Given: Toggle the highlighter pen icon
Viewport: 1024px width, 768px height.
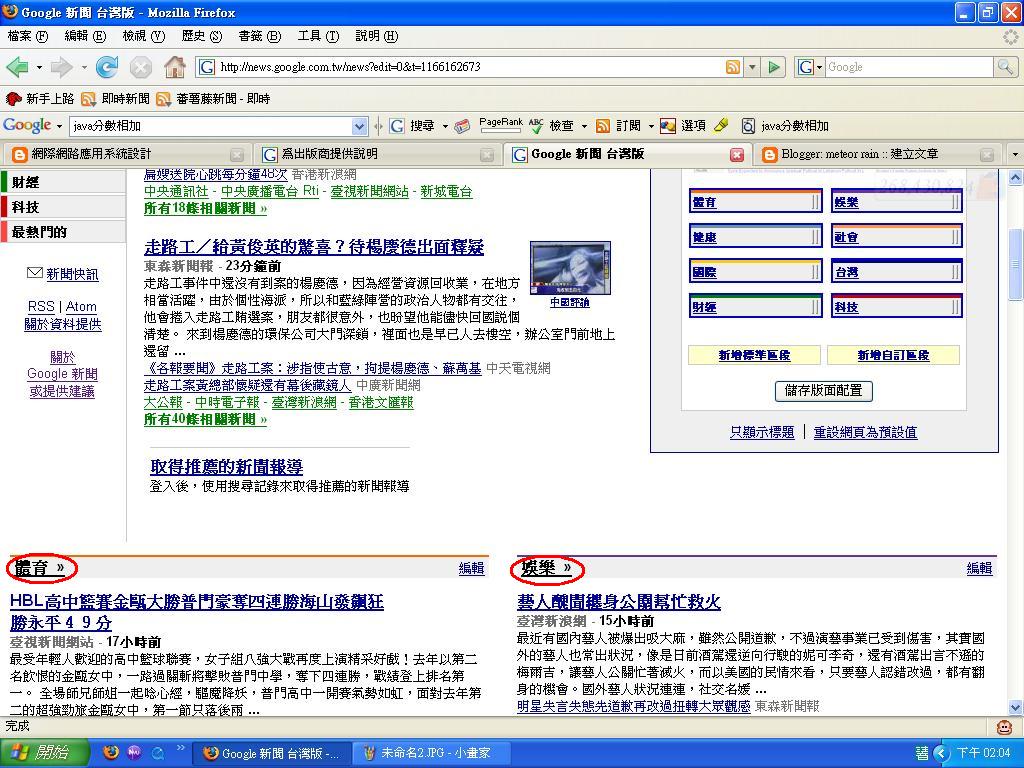Looking at the screenshot, I should click(x=721, y=125).
